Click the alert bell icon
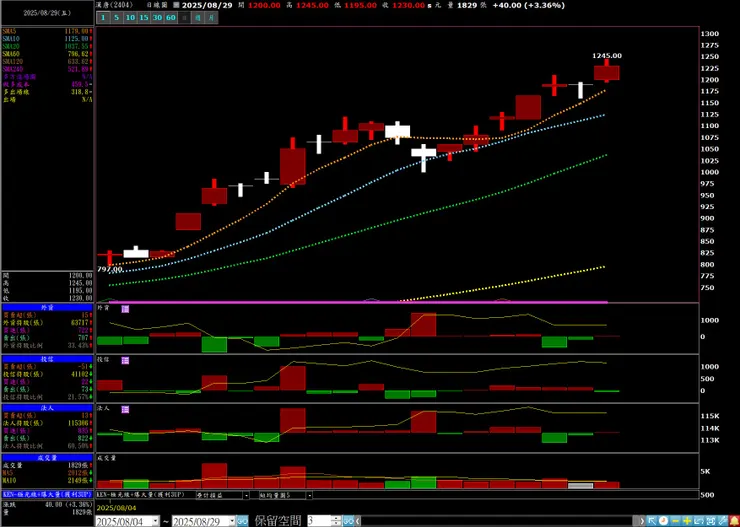 click(x=734, y=521)
